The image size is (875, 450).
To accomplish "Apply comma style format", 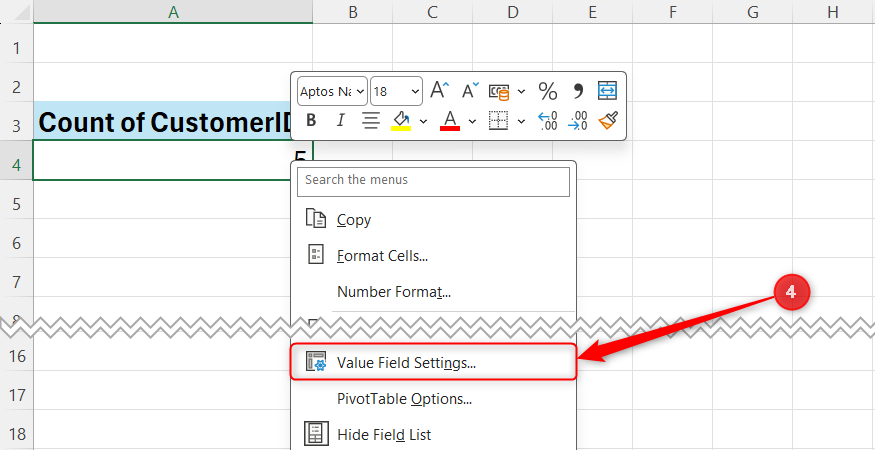I will click(x=578, y=91).
